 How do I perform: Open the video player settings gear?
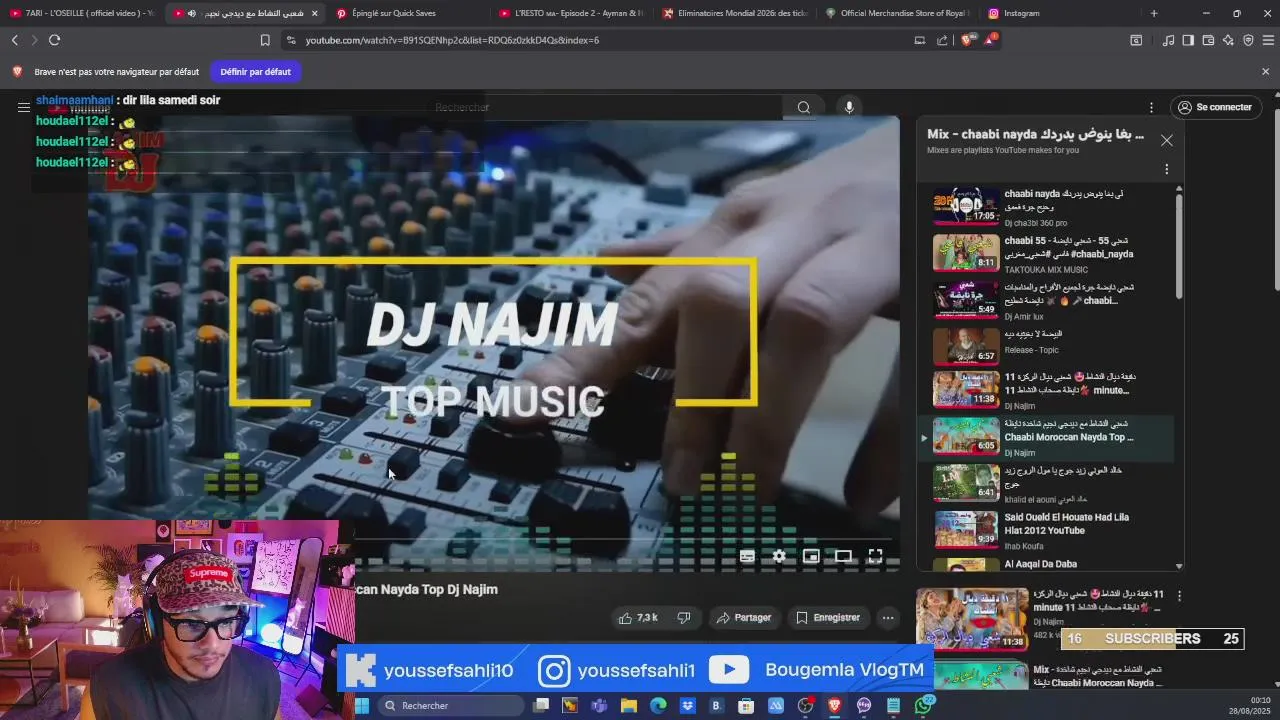[779, 556]
